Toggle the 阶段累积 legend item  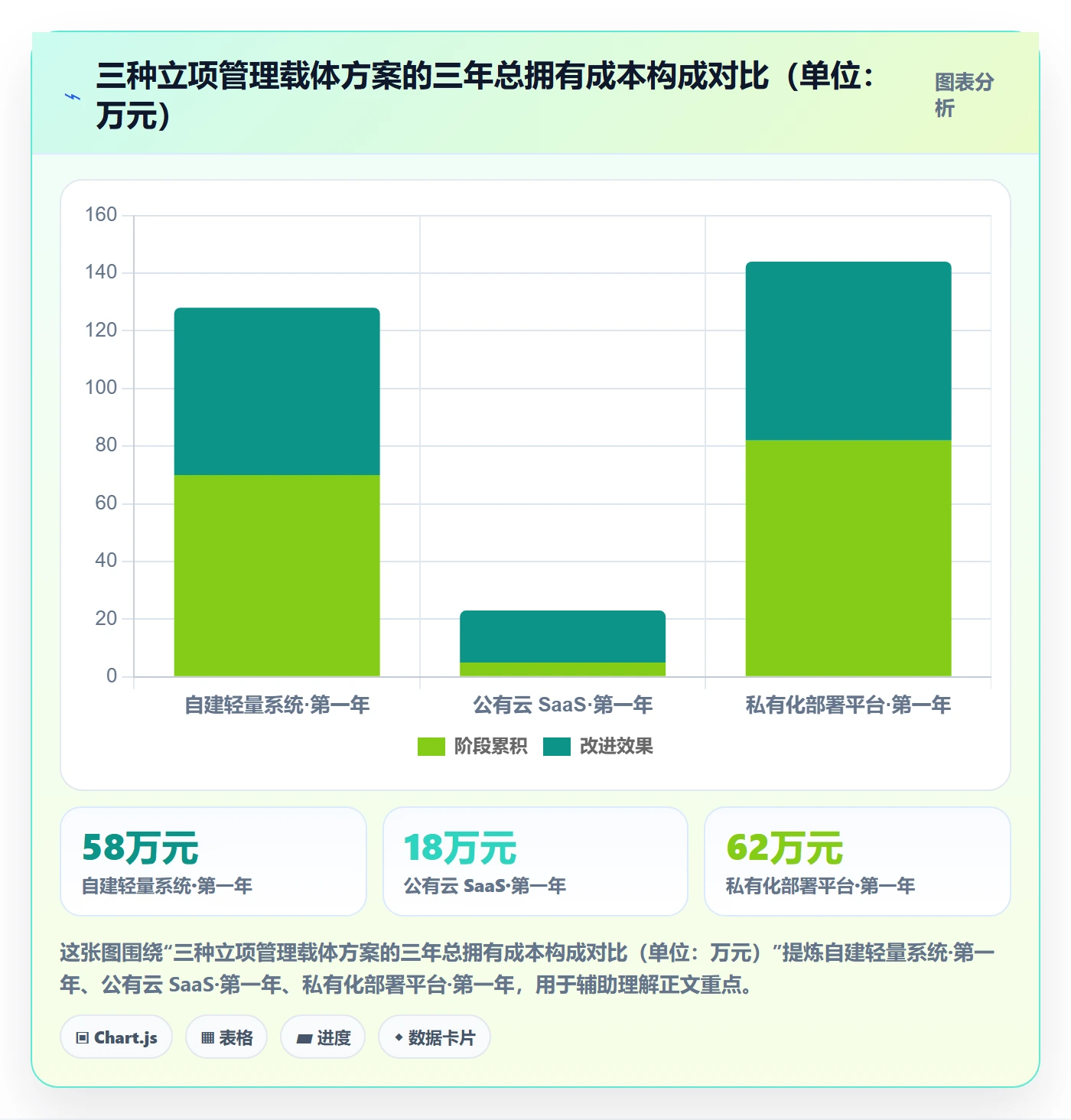(472, 746)
